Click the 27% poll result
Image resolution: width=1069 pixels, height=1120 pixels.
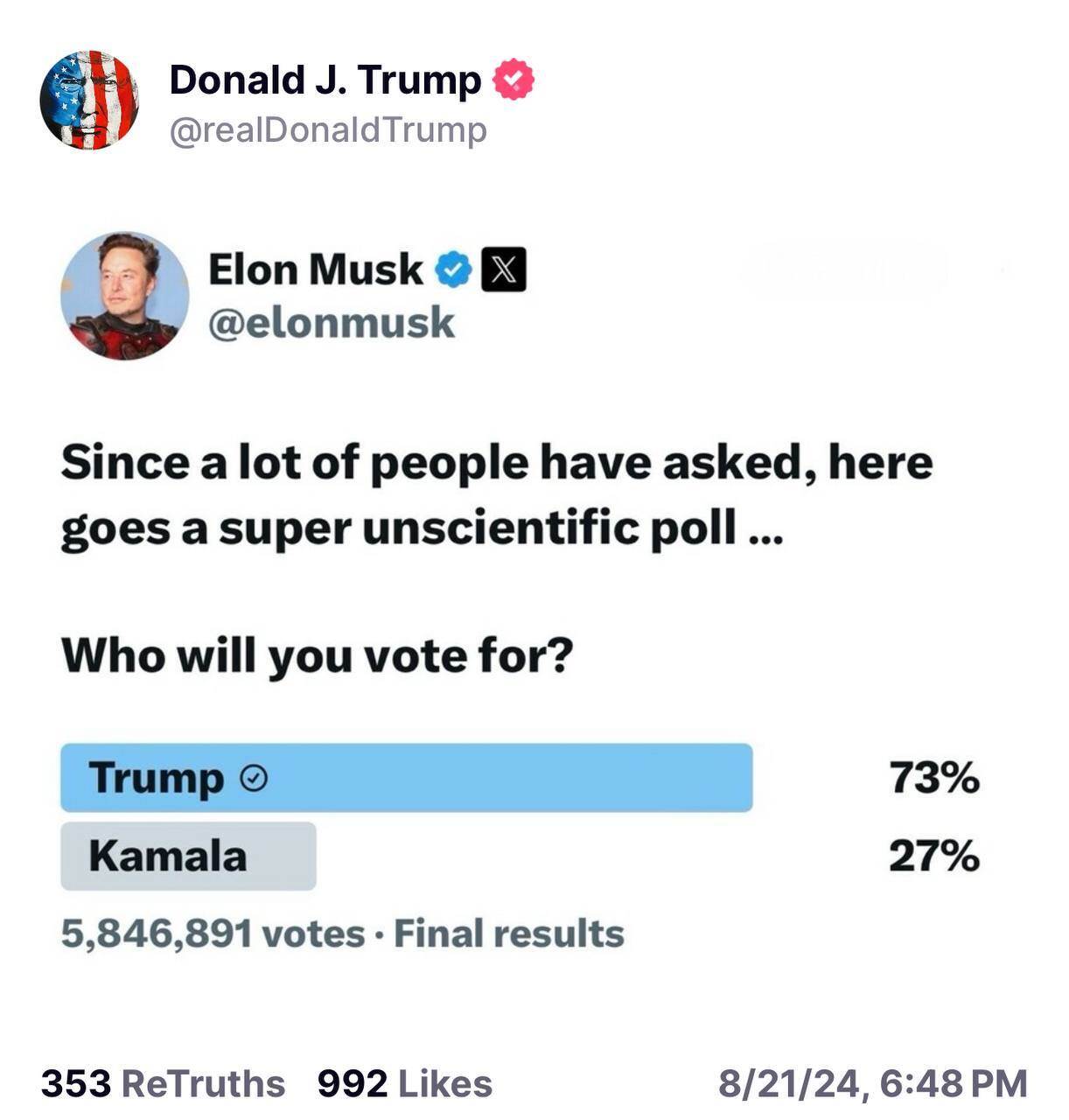933,856
